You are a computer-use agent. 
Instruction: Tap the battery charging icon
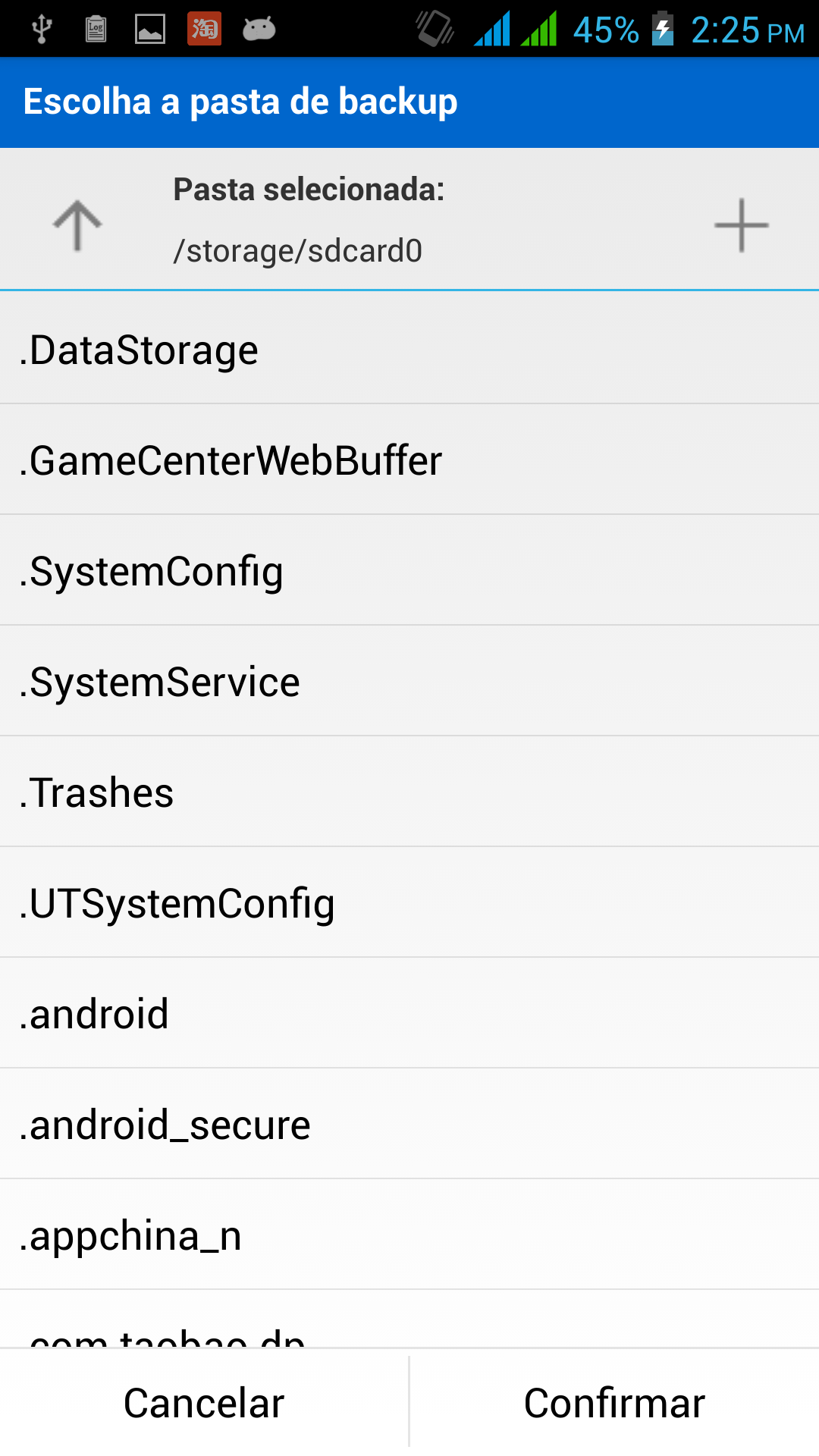click(663, 30)
